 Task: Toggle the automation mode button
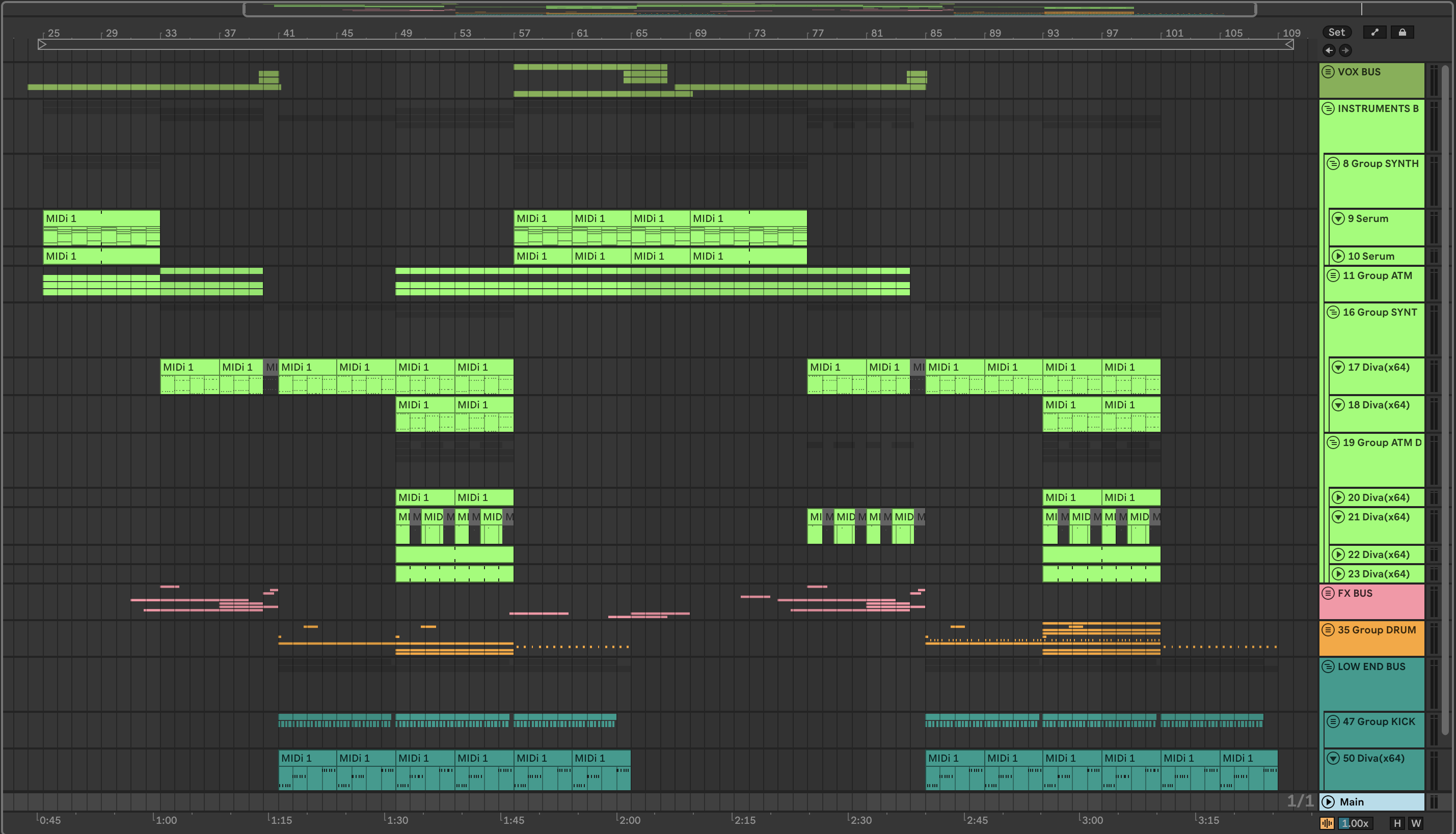[1374, 32]
